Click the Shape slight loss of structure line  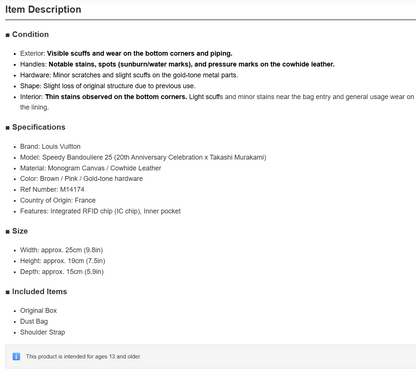pos(108,86)
